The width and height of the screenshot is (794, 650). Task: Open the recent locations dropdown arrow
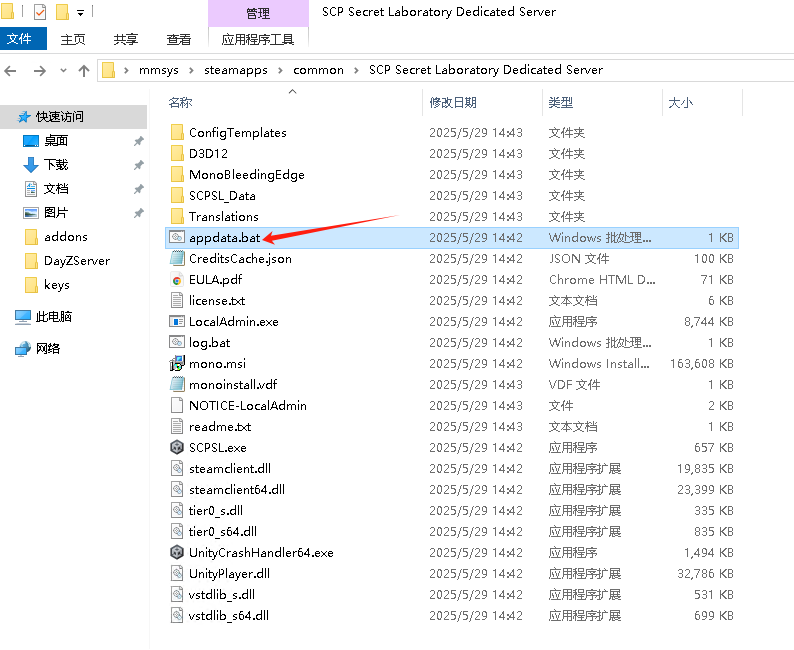point(63,70)
